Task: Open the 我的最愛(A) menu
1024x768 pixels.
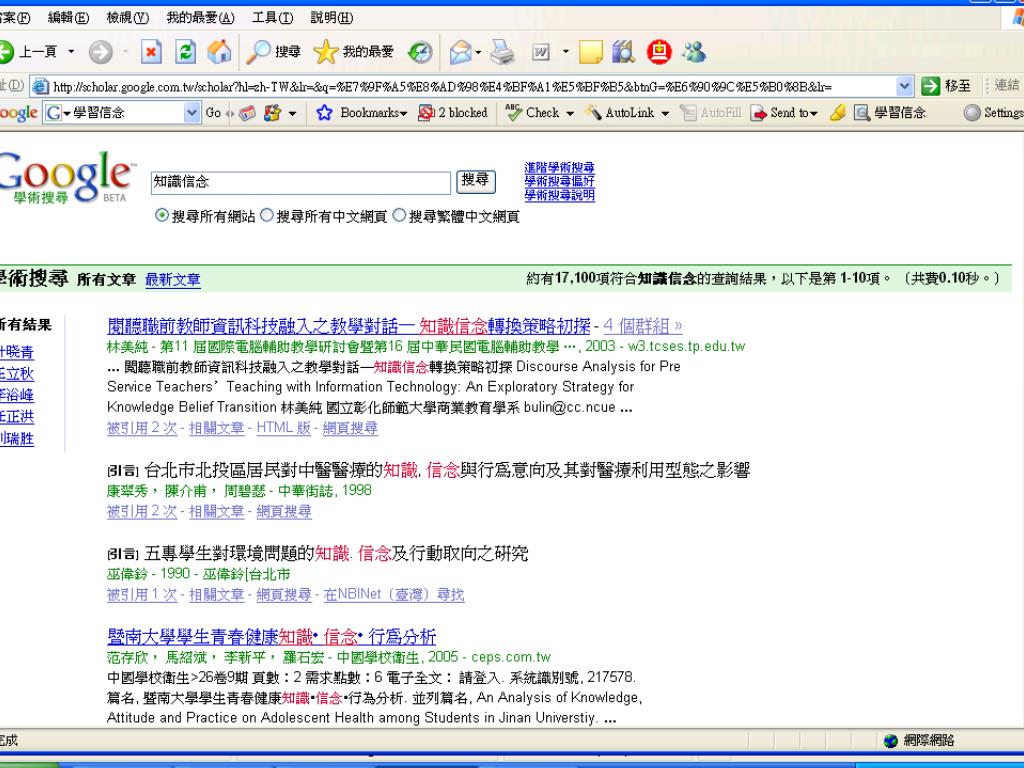Action: pyautogui.click(x=200, y=18)
